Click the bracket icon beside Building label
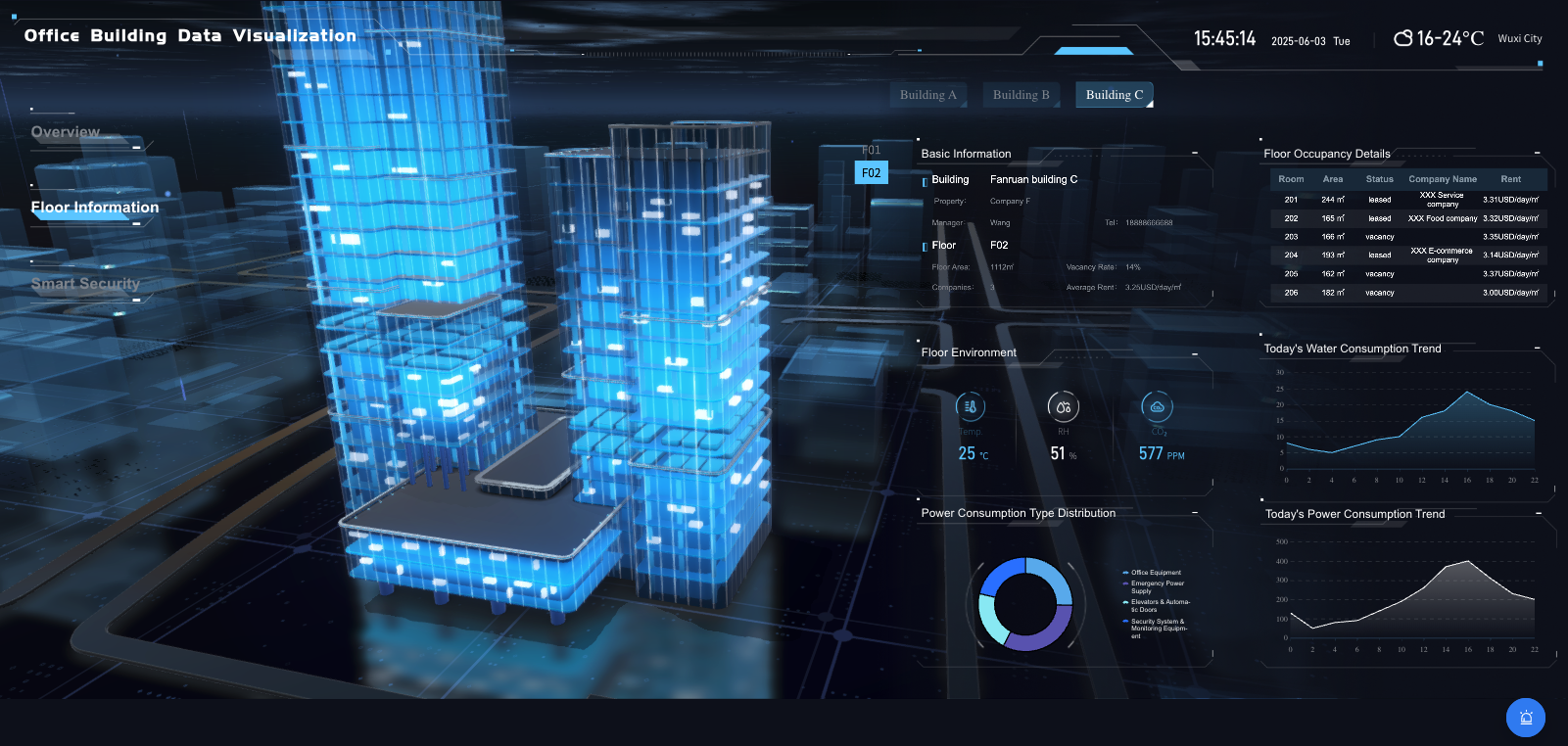1568x746 pixels. (925, 181)
